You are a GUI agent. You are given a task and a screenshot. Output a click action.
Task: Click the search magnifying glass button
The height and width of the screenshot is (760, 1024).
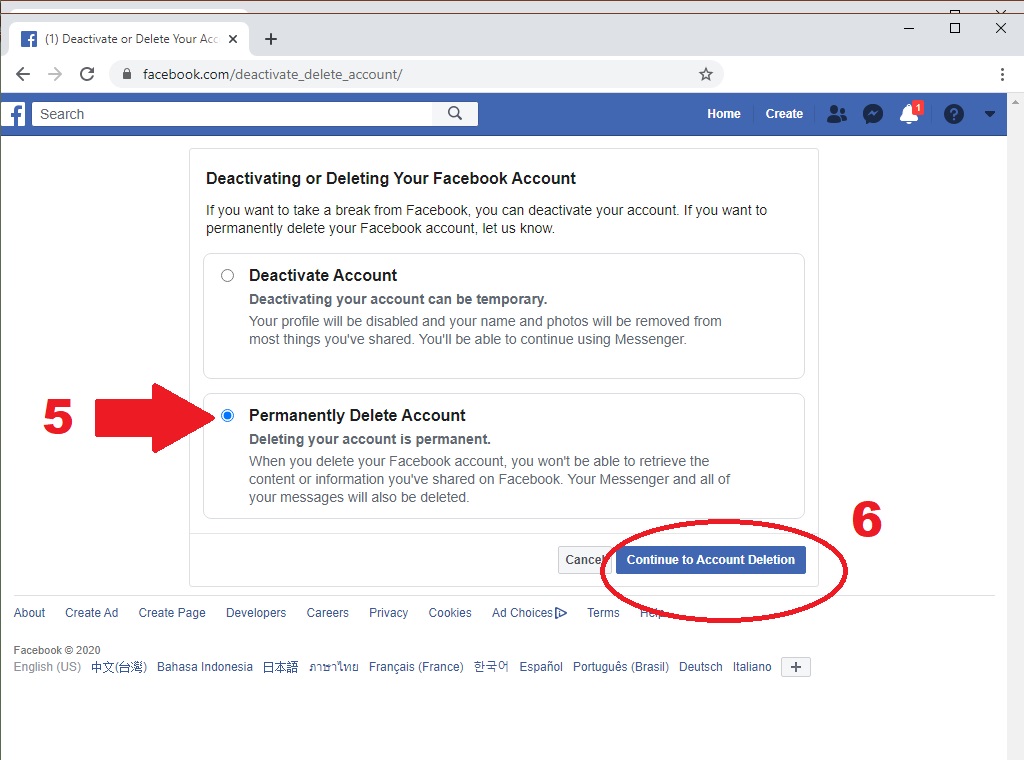(x=455, y=114)
